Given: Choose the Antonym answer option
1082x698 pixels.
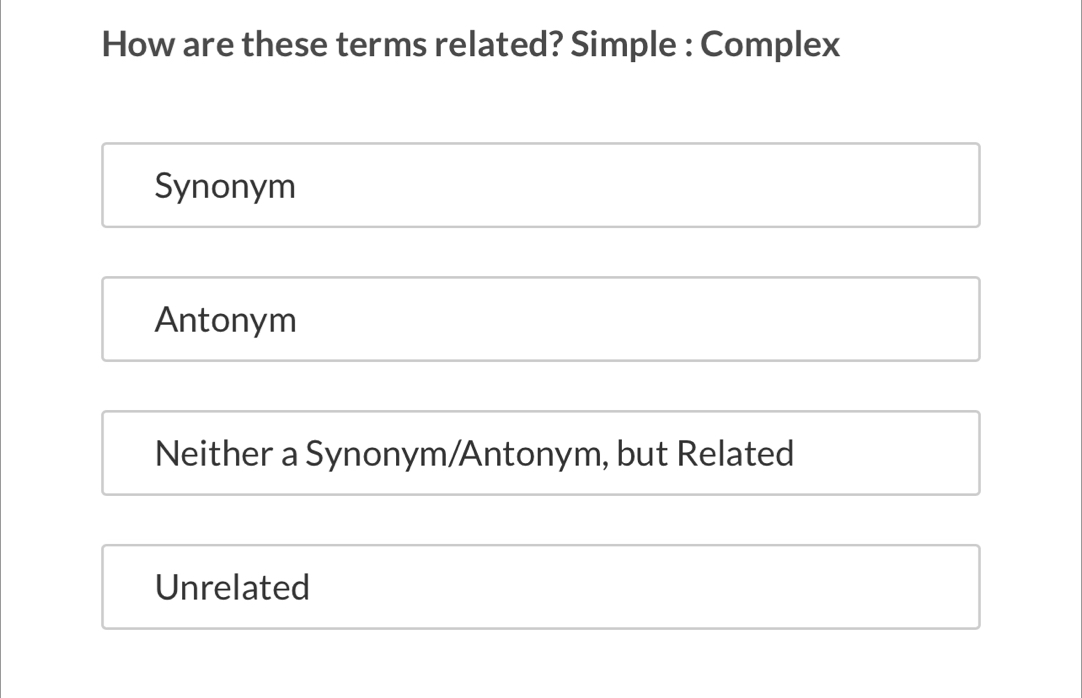Looking at the screenshot, I should (x=540, y=320).
